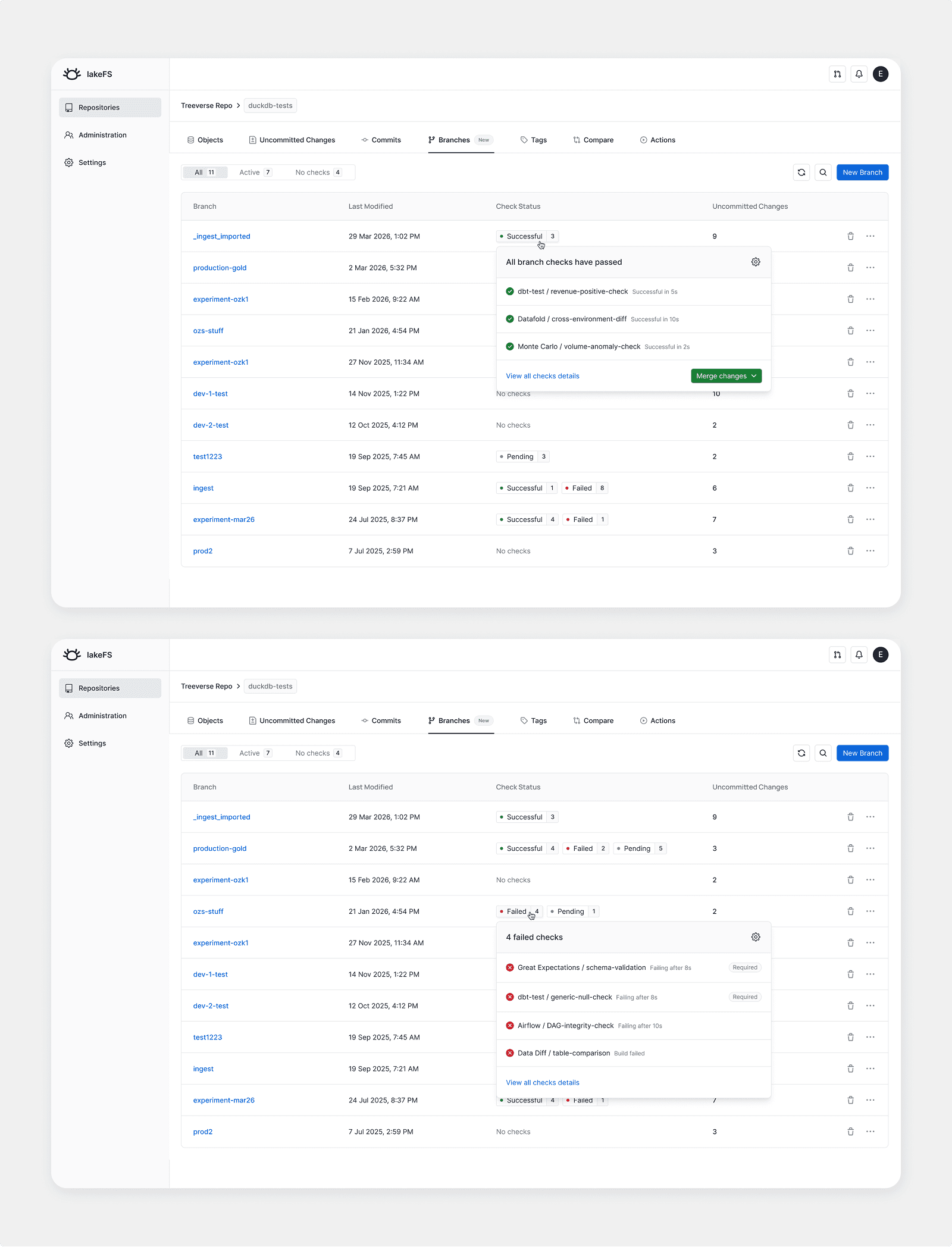
Task: Open the notifications bell in the header
Action: [859, 74]
